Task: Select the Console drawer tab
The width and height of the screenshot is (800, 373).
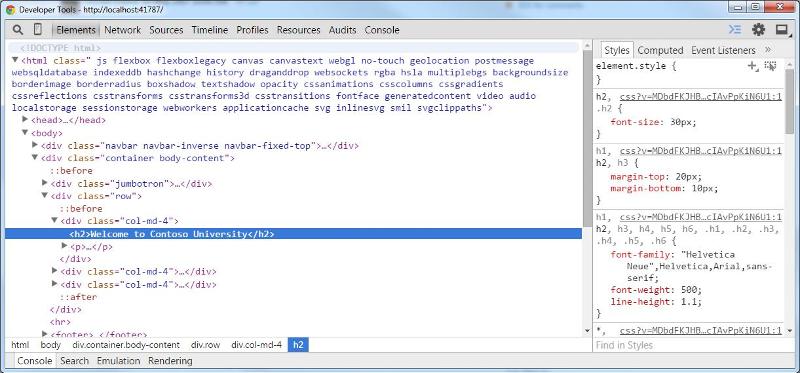Action: click(35, 361)
